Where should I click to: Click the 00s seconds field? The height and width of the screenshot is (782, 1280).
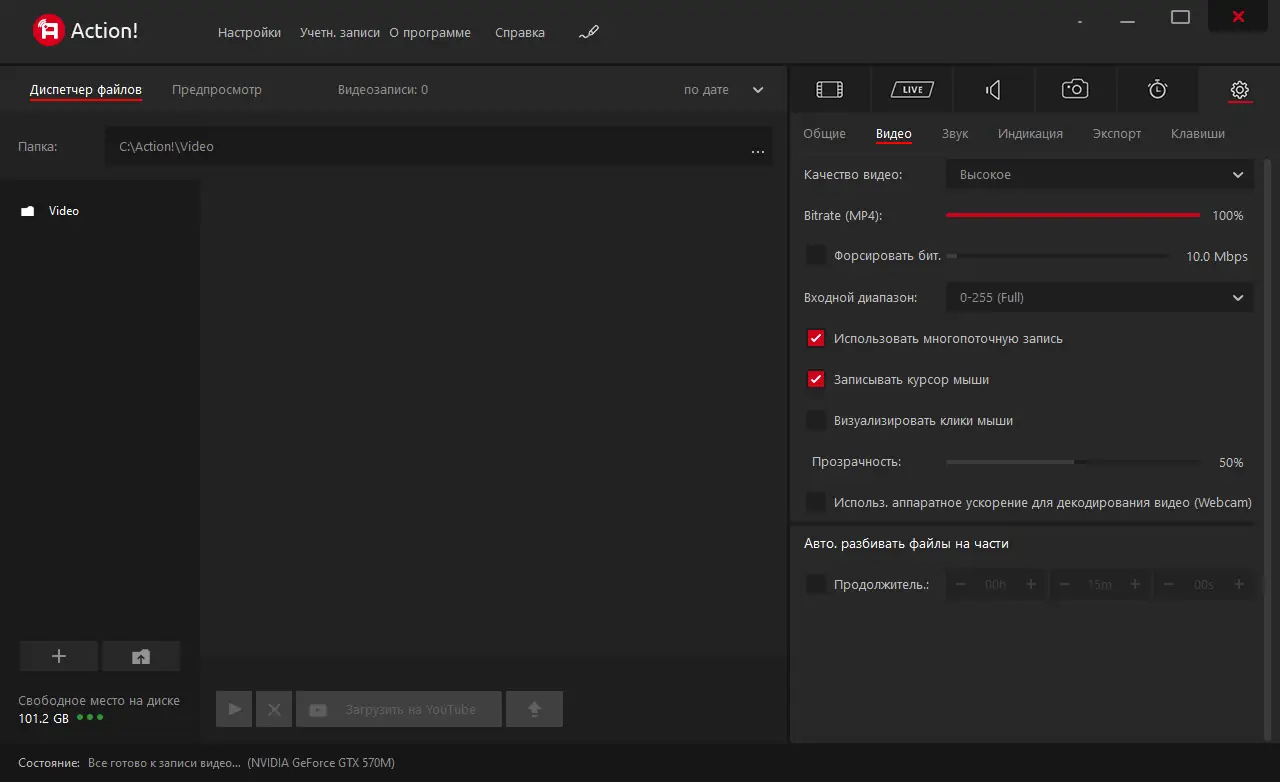(x=1204, y=585)
